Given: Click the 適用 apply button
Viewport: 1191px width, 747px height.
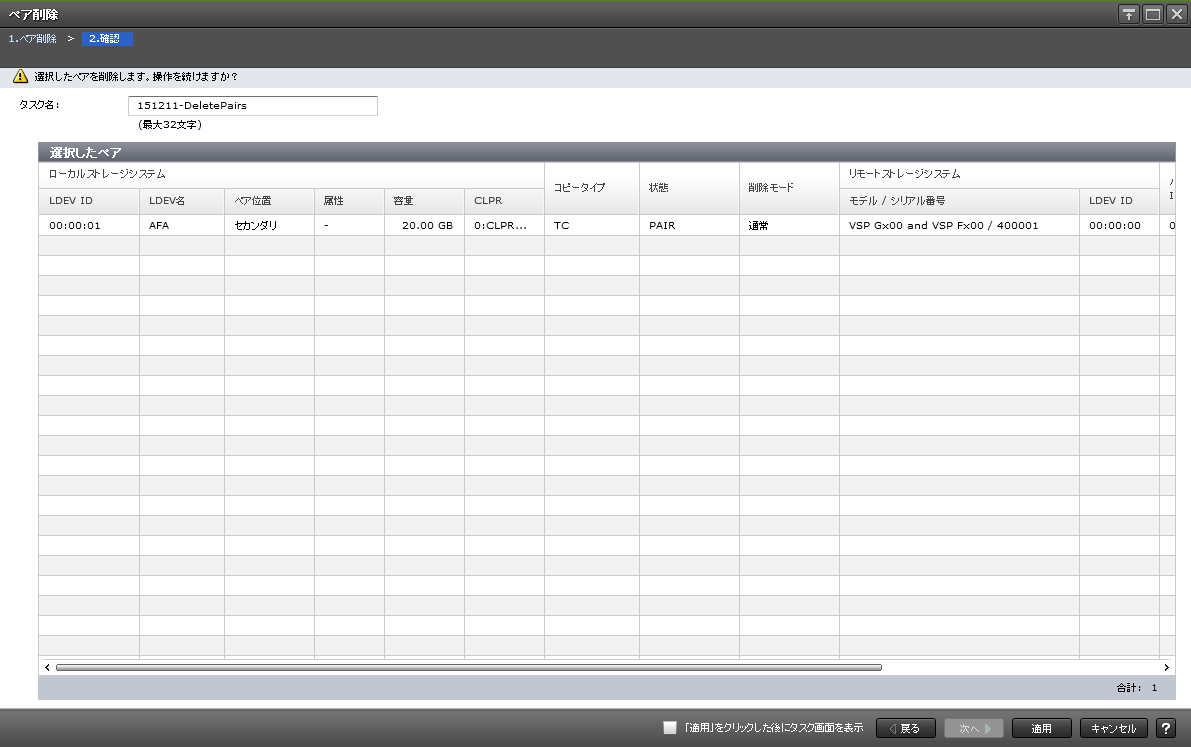Looking at the screenshot, I should tap(1041, 728).
